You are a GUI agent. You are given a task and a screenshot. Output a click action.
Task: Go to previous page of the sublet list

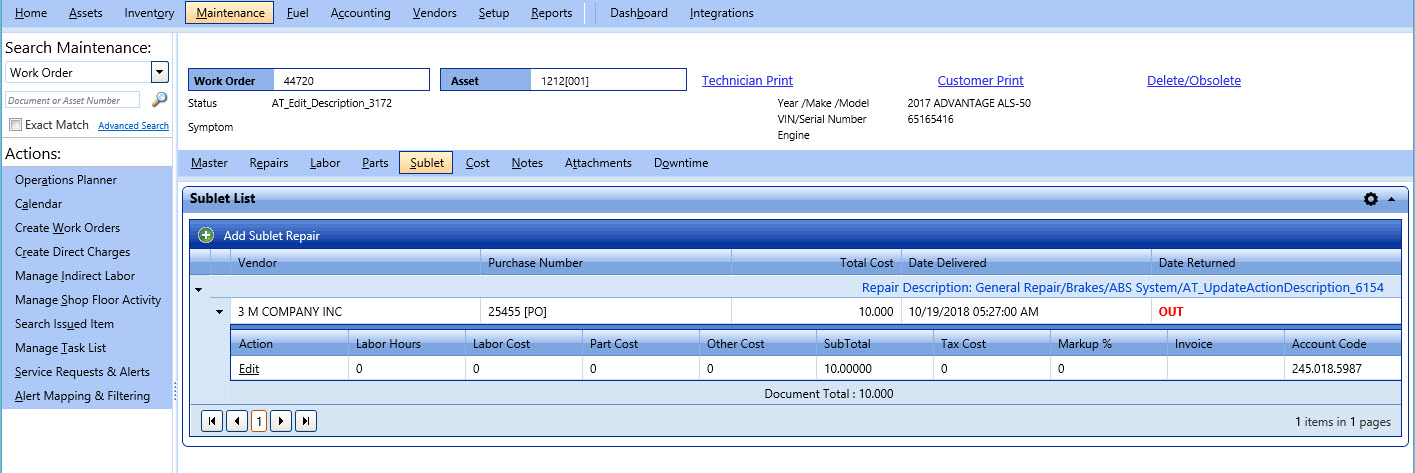coord(236,421)
